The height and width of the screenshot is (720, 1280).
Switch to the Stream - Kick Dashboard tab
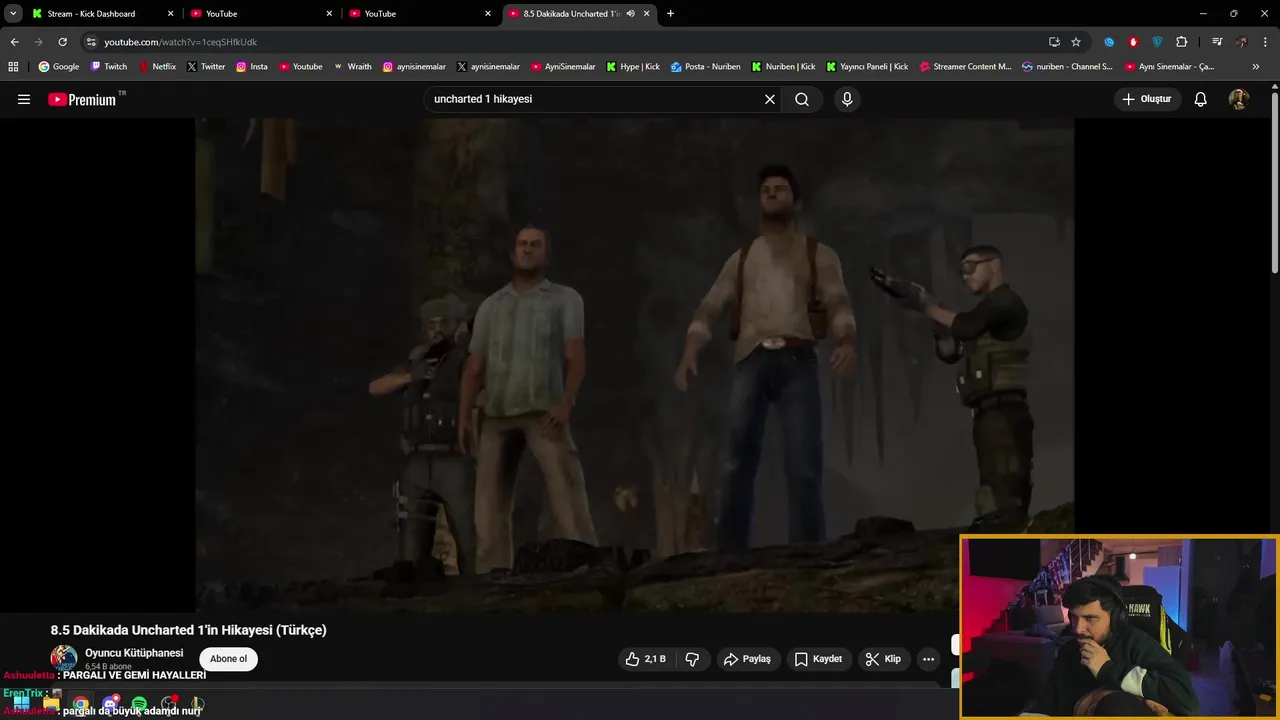point(103,14)
